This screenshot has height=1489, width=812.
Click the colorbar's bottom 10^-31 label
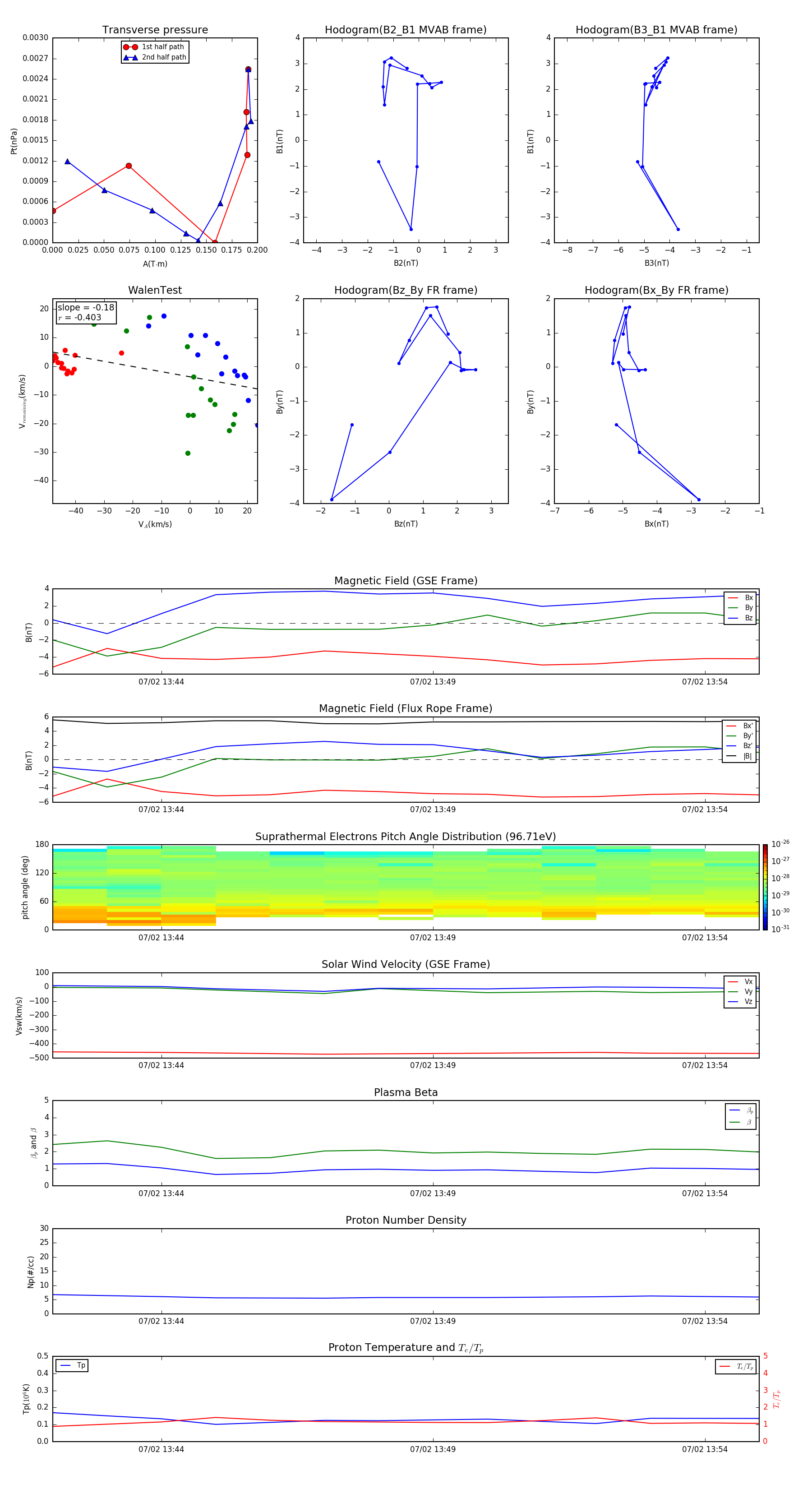[x=780, y=929]
